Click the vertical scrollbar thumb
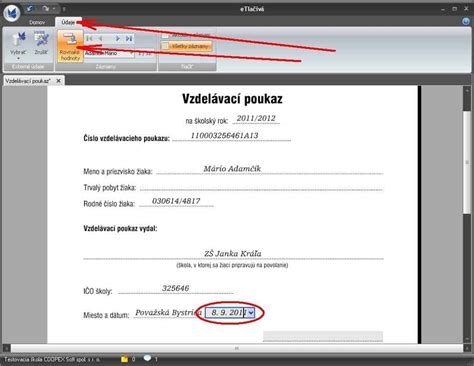Image resolution: width=474 pixels, height=366 pixels. click(467, 163)
